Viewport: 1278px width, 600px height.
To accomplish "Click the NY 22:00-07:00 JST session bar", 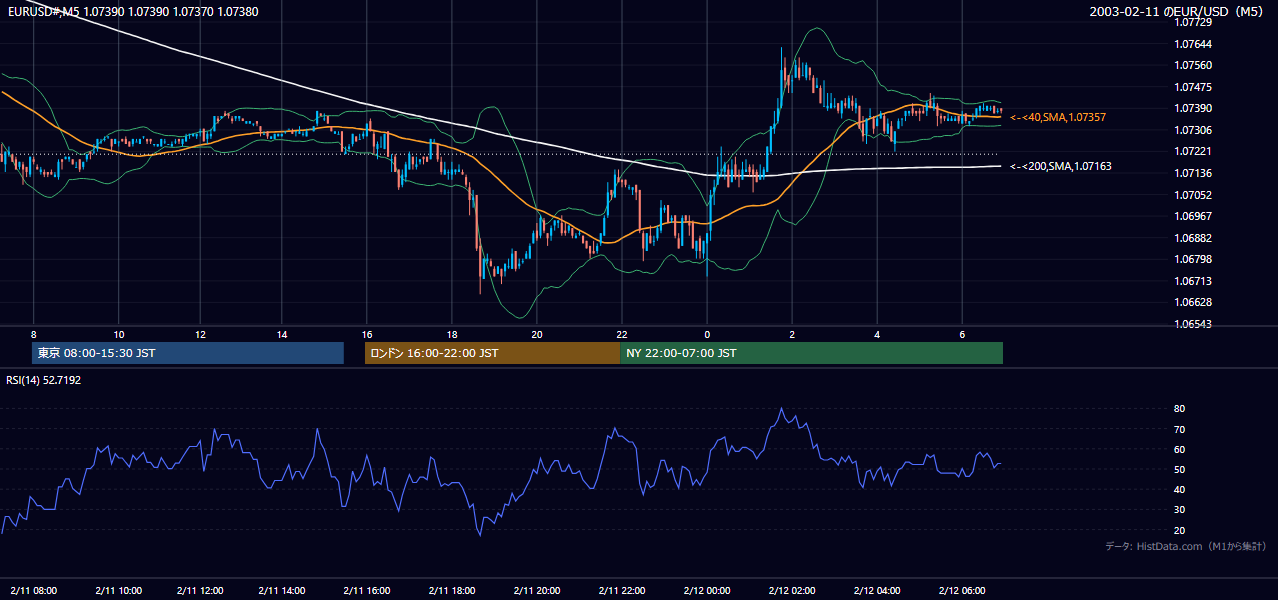I will click(x=811, y=353).
